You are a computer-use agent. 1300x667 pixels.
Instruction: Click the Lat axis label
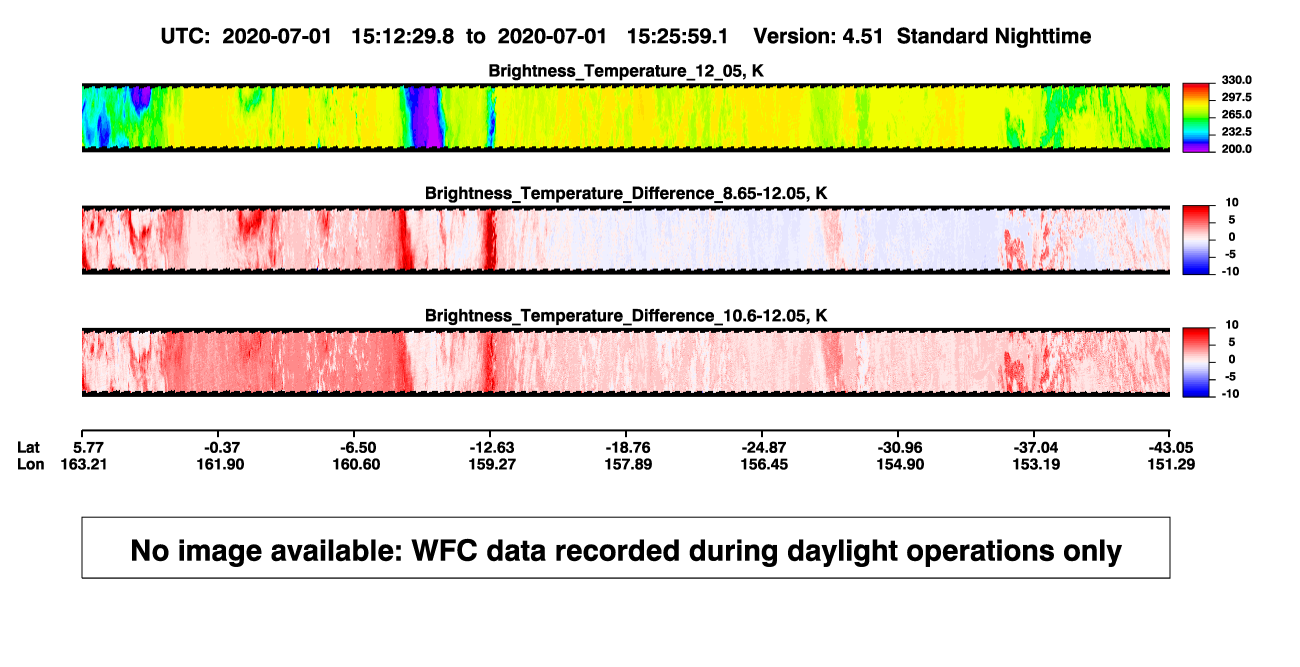click(29, 447)
